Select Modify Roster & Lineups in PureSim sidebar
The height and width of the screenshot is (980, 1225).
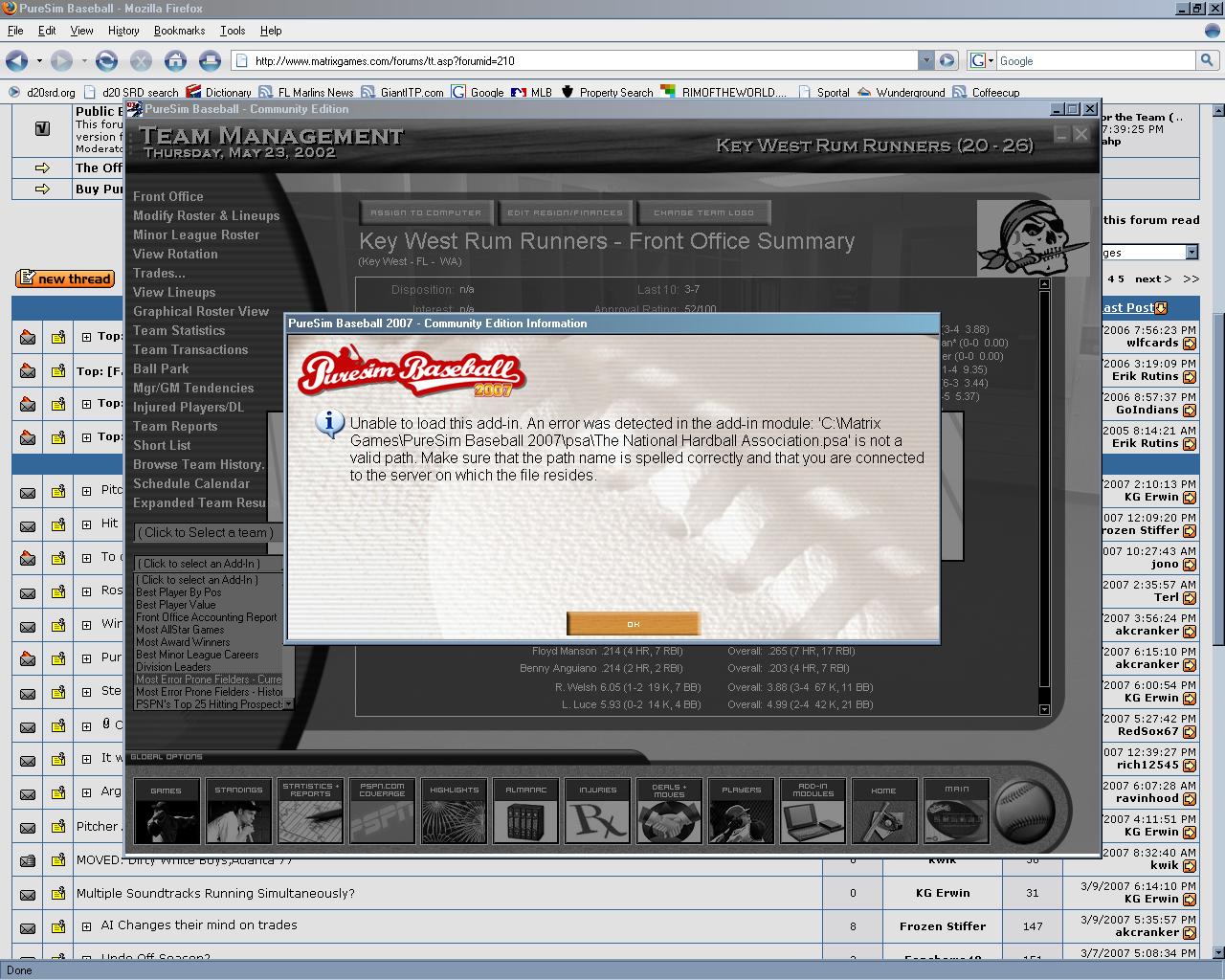point(207,216)
